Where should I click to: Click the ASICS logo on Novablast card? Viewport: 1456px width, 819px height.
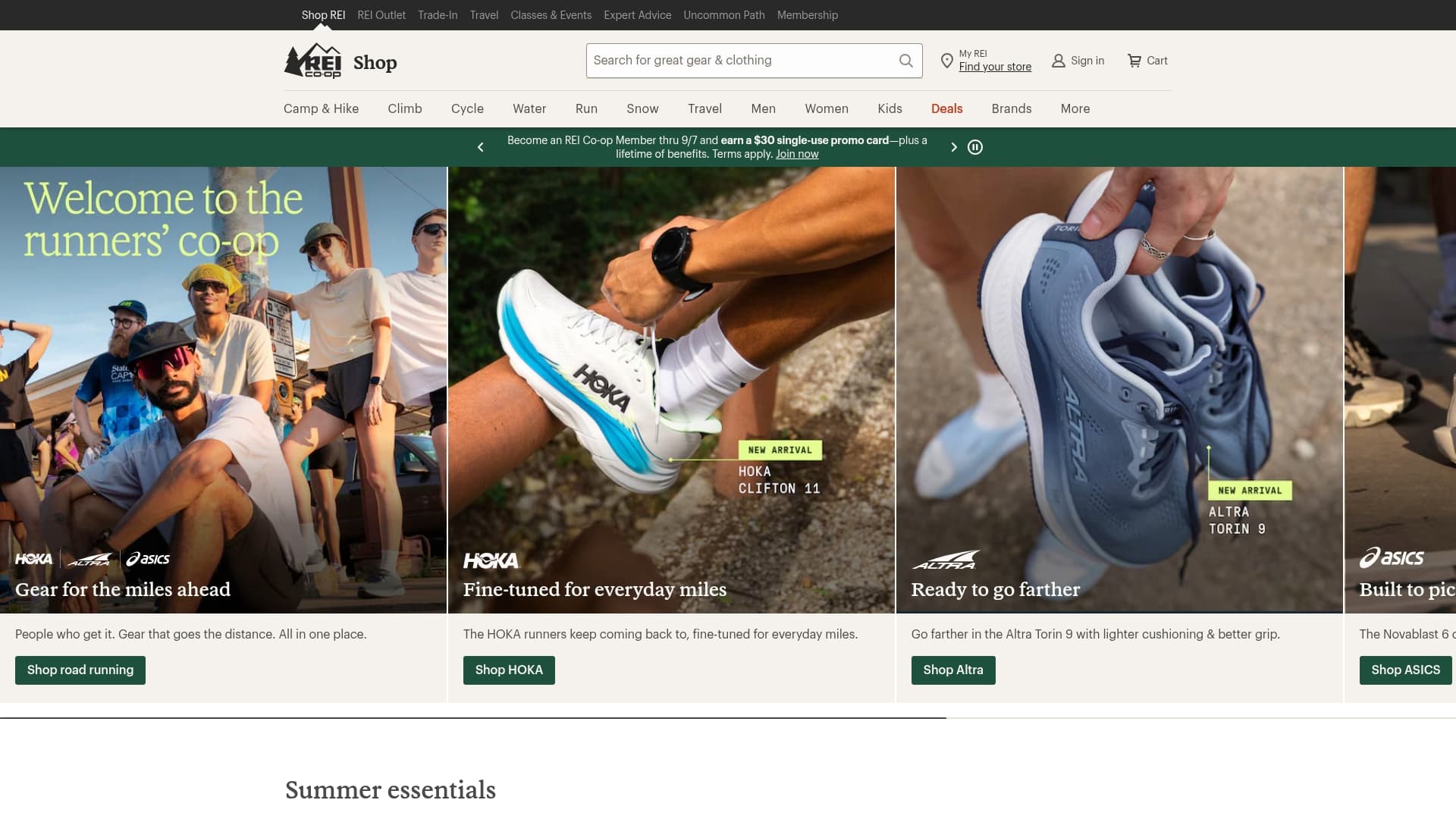(x=1392, y=558)
